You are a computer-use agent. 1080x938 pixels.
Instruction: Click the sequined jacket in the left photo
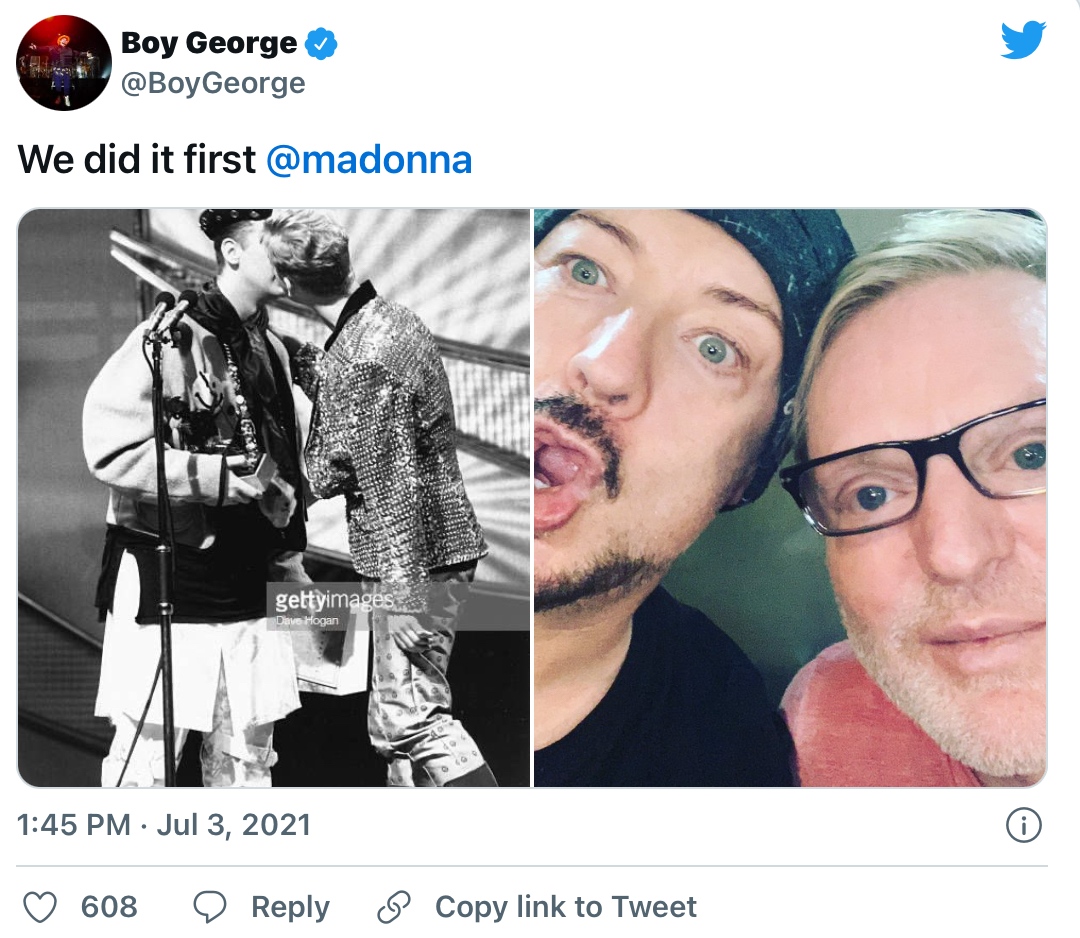(x=393, y=434)
